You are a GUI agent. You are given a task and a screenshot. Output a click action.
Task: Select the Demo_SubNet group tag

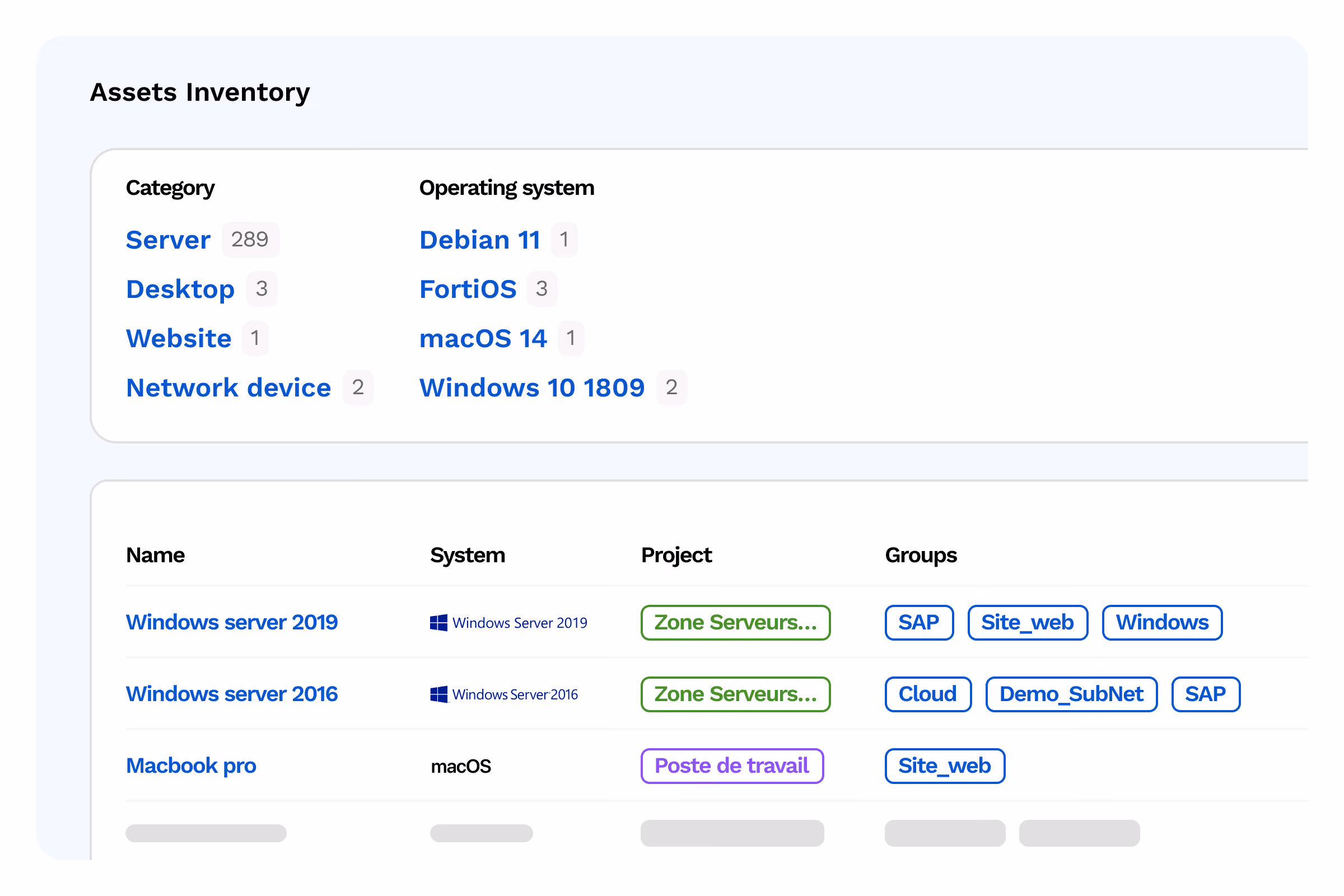tap(1071, 694)
